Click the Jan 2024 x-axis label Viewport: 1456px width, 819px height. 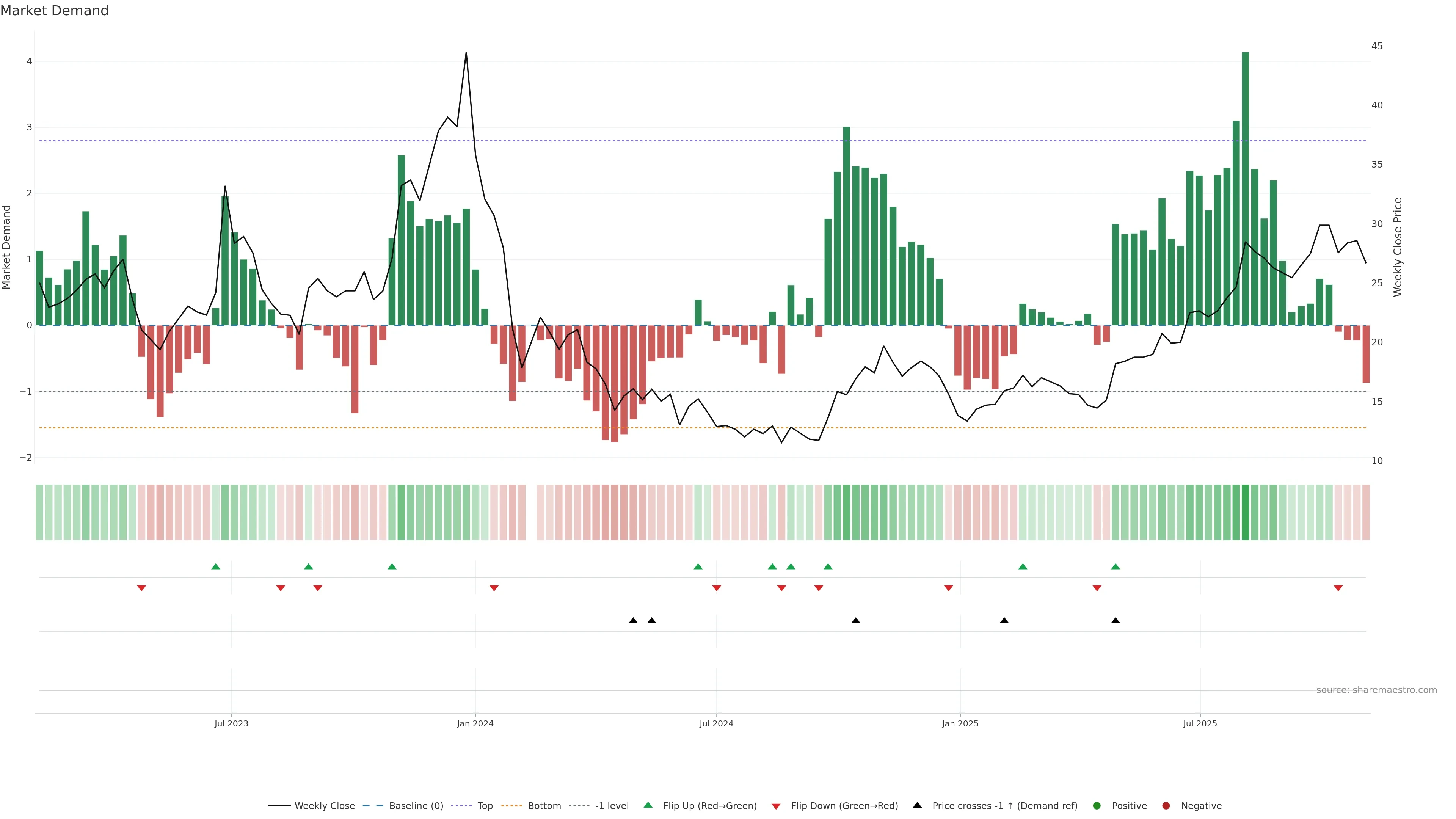[475, 723]
